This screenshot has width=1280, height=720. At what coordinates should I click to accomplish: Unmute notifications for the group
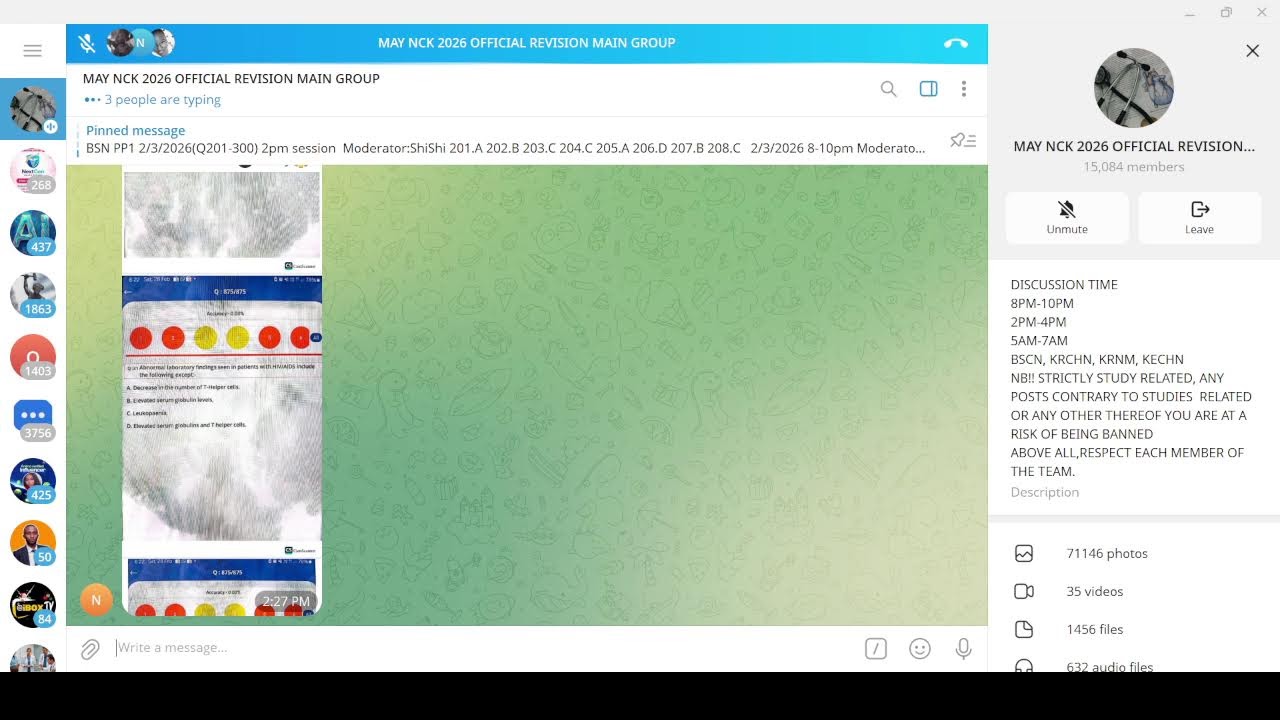(1067, 217)
